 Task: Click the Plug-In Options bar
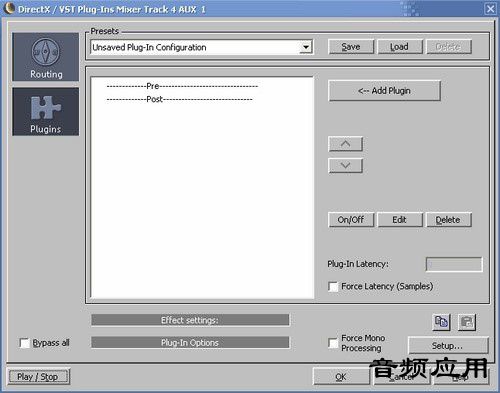coord(190,342)
